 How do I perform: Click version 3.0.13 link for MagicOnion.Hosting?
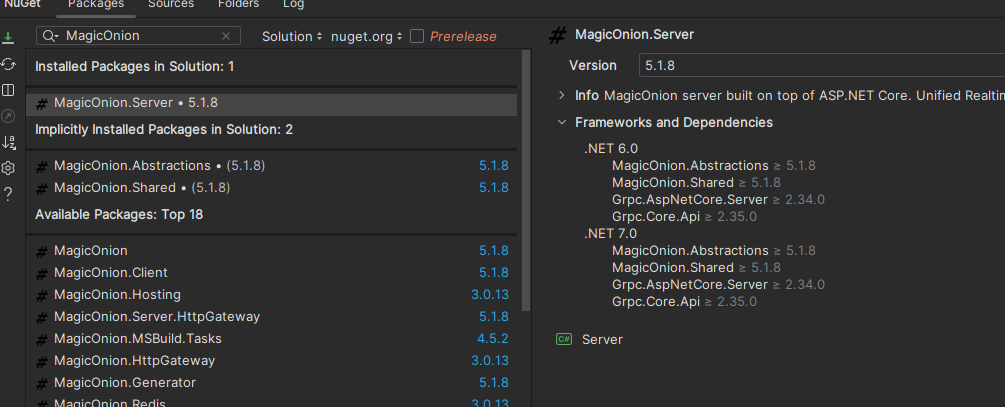490,295
